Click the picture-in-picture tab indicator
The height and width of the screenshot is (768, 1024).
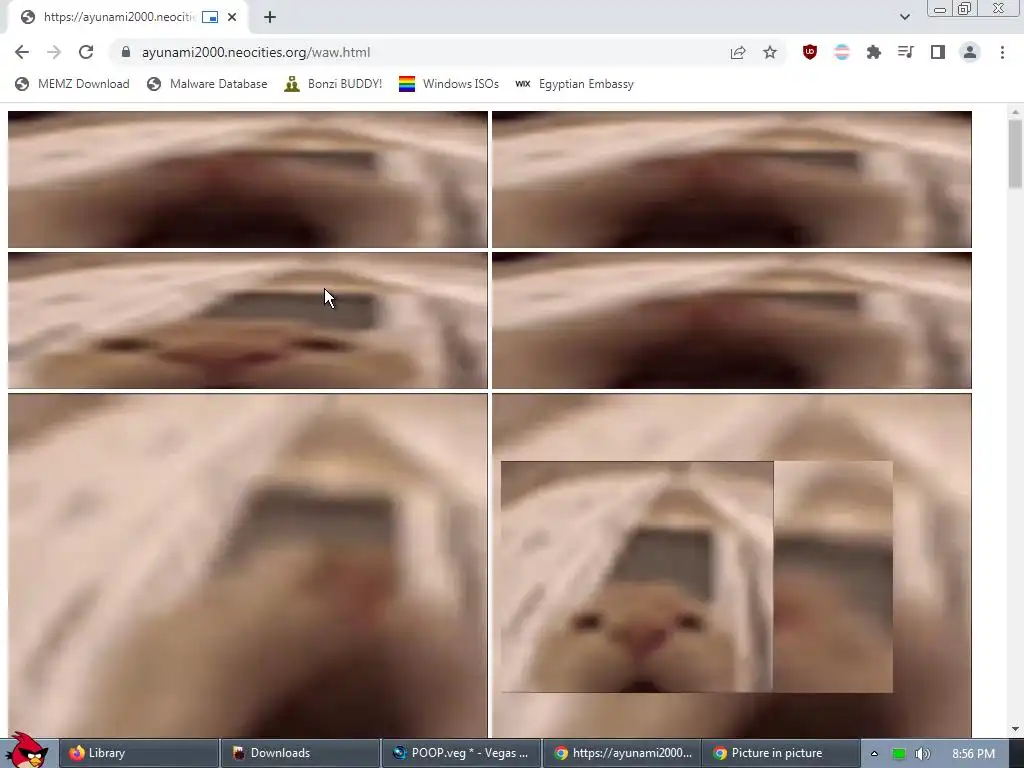pos(210,17)
